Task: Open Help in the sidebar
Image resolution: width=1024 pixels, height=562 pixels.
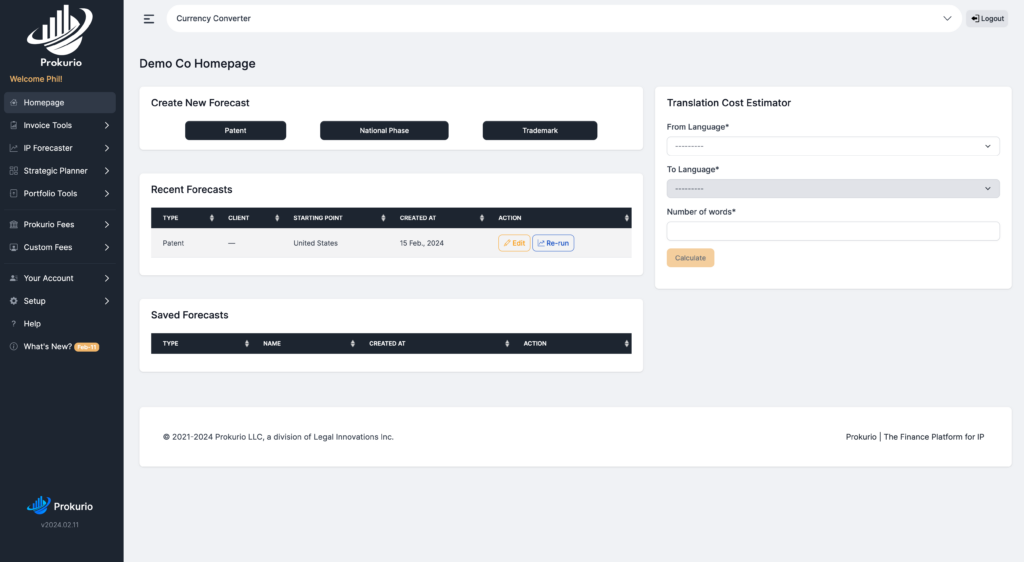Action: click(x=59, y=324)
